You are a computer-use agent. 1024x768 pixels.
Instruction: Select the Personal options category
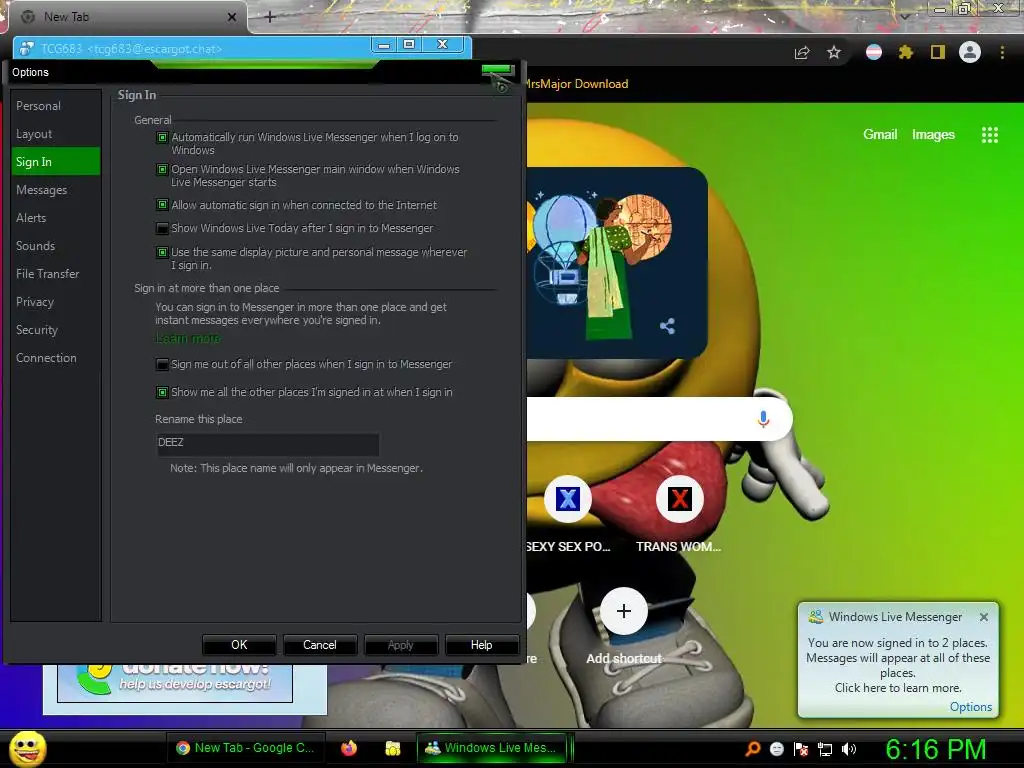tap(56, 106)
